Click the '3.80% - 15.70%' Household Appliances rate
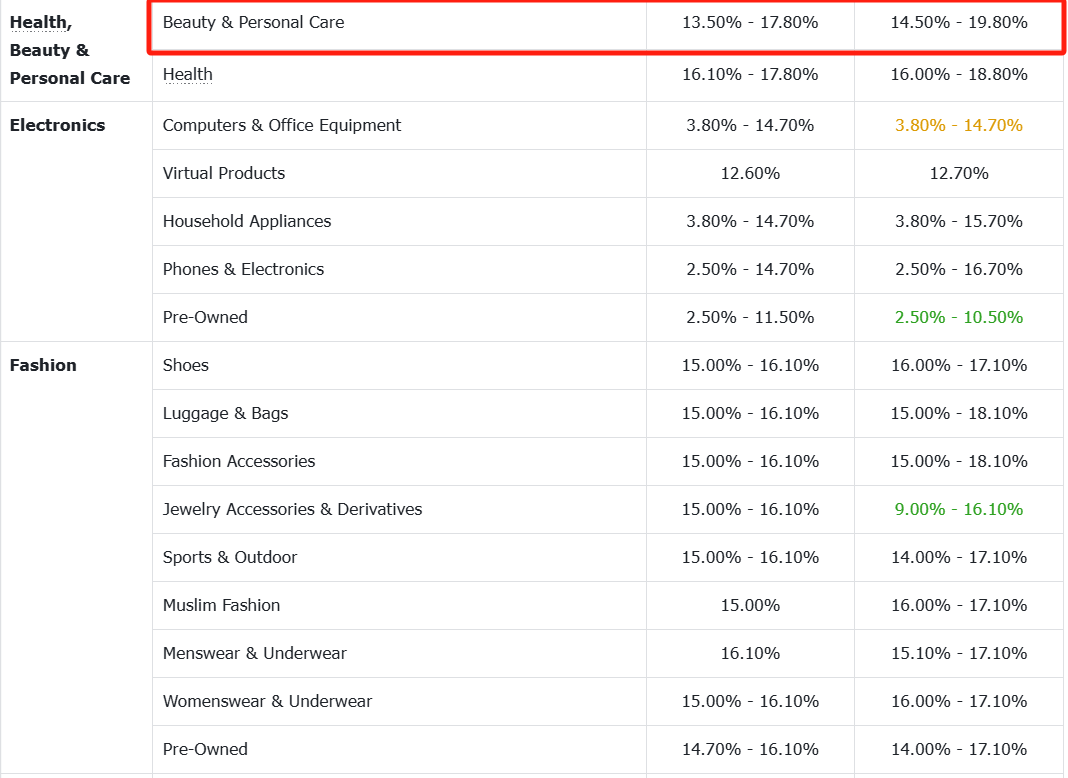The width and height of the screenshot is (1068, 778). coord(959,221)
